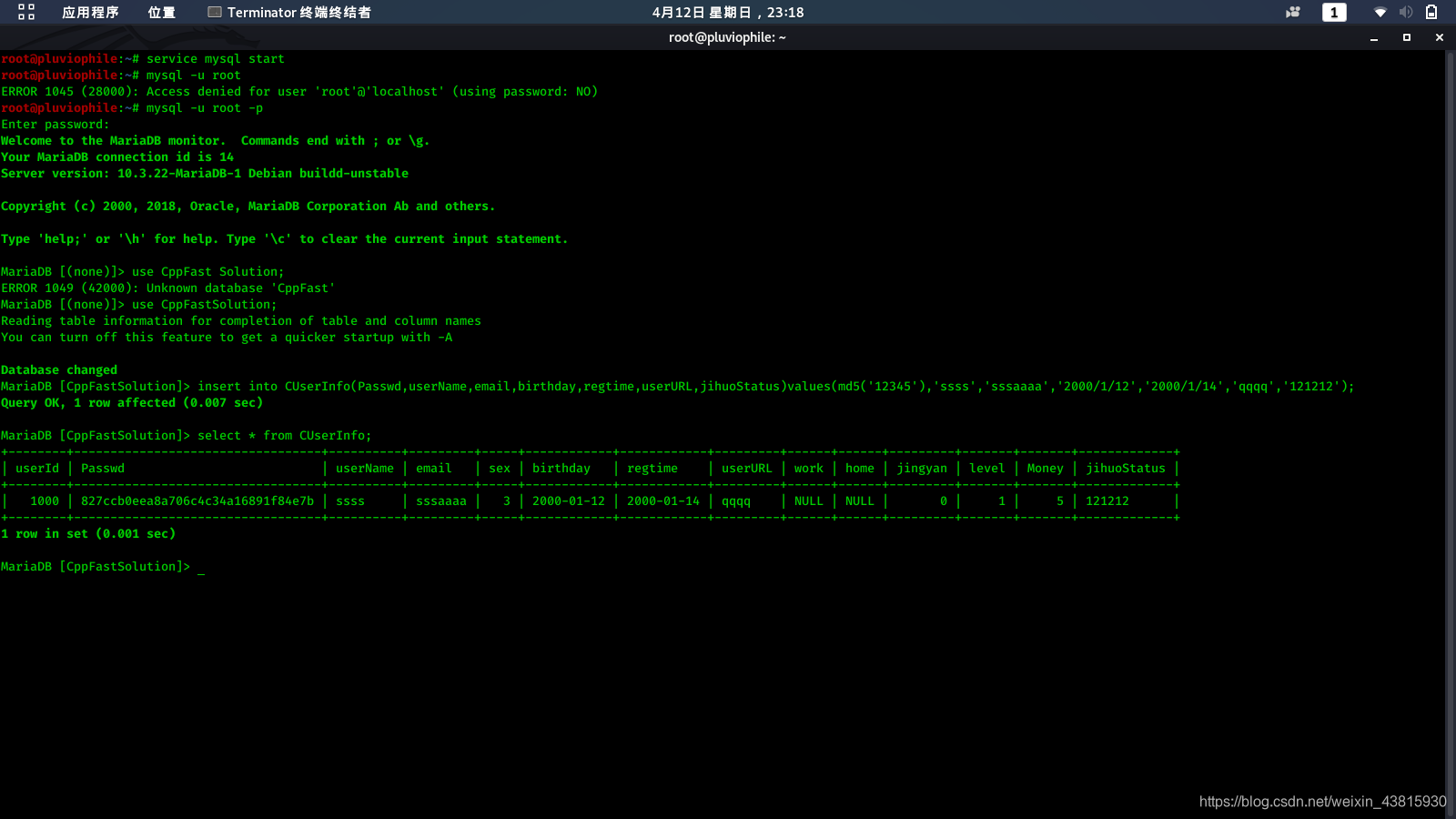Screen dimensions: 1456x819
Task: Click the birthday value 2000-01-12
Action: click(x=569, y=501)
